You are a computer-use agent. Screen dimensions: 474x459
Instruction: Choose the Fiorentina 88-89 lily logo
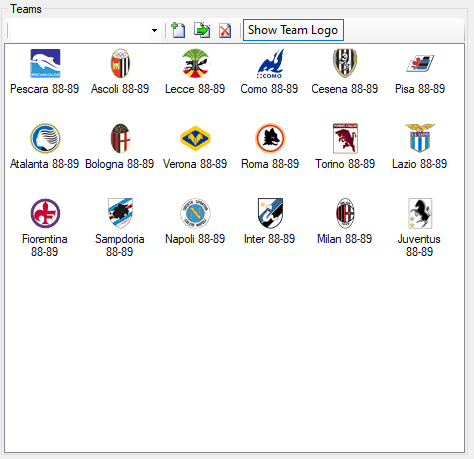tap(45, 213)
